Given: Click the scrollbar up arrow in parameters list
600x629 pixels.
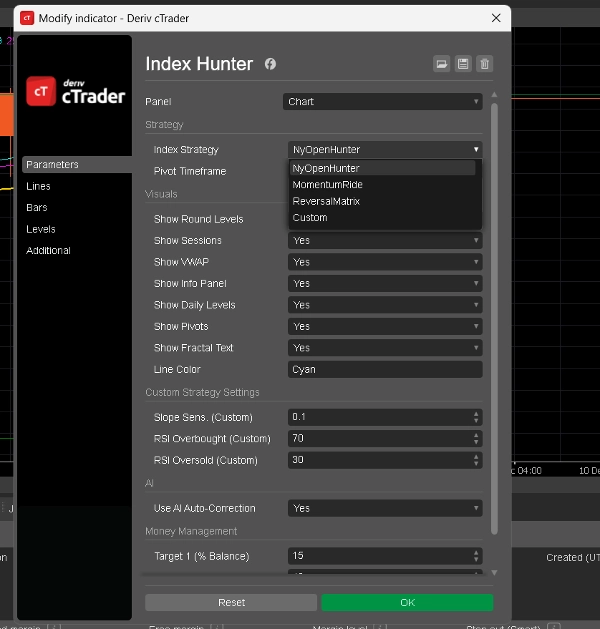Looking at the screenshot, I should (495, 95).
